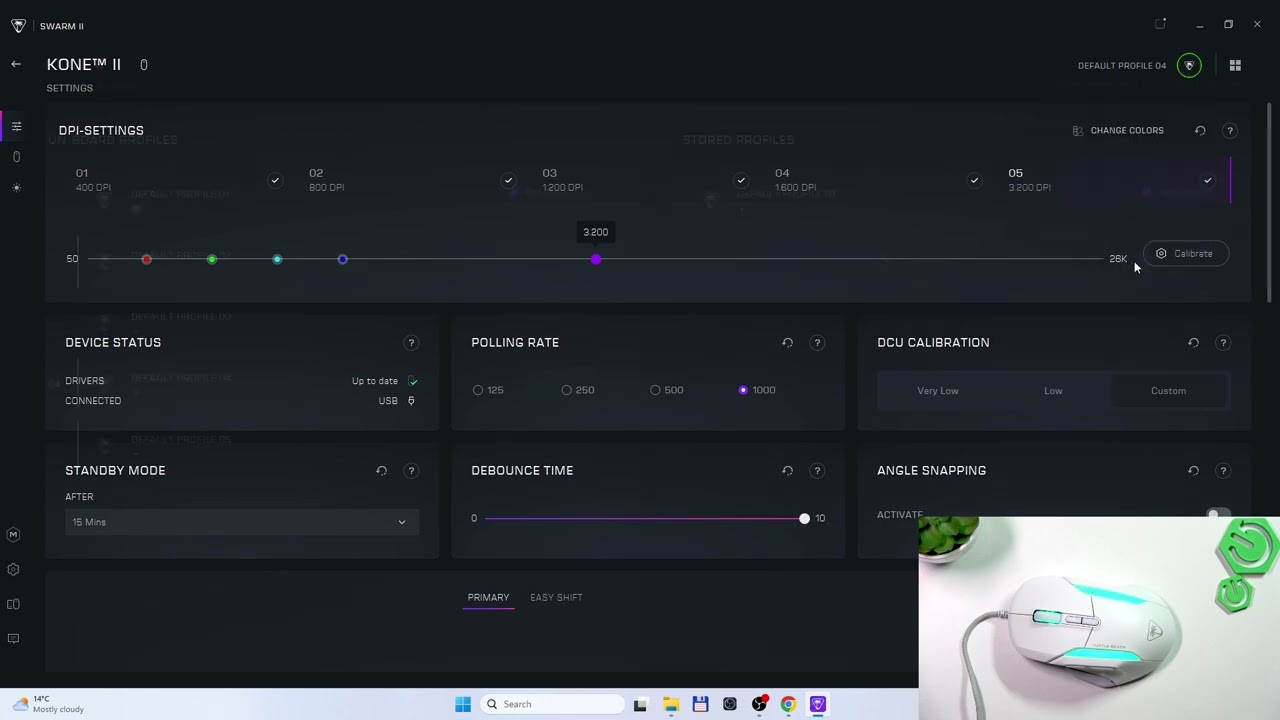Reset the DCU Calibration setting
The image size is (1280, 720).
[1193, 343]
